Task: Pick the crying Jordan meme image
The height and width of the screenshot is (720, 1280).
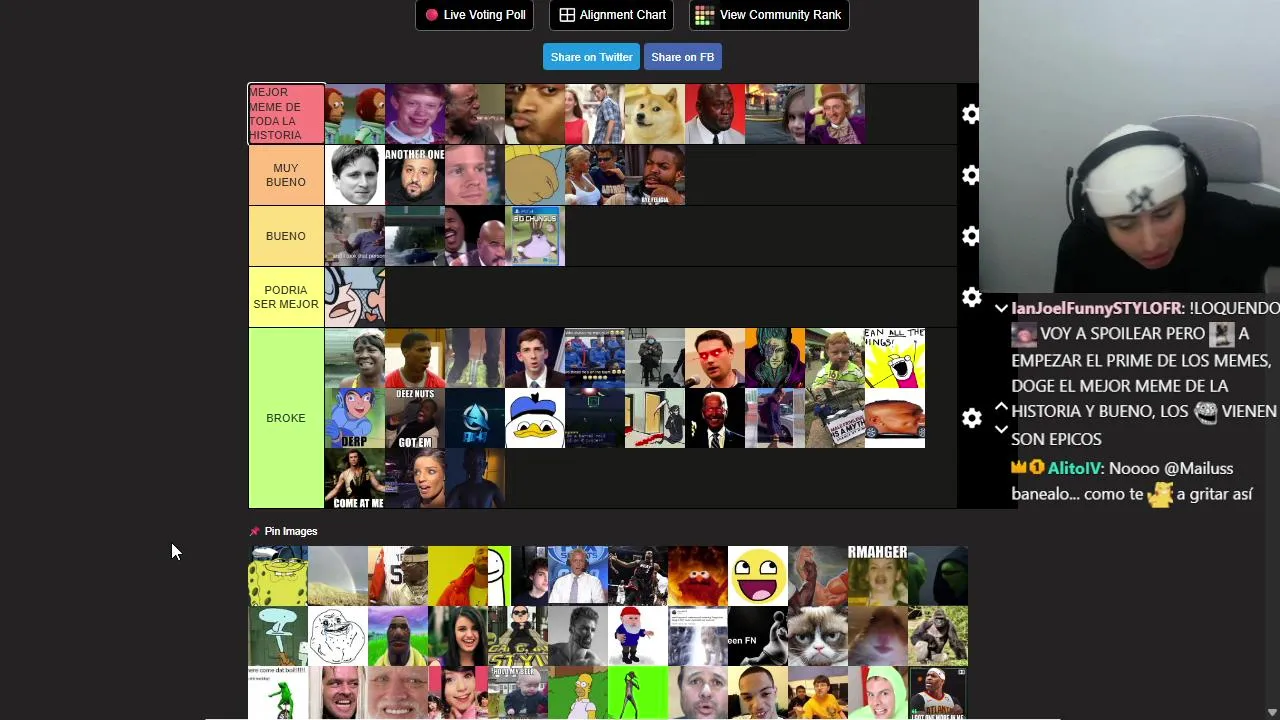Action: click(x=715, y=114)
